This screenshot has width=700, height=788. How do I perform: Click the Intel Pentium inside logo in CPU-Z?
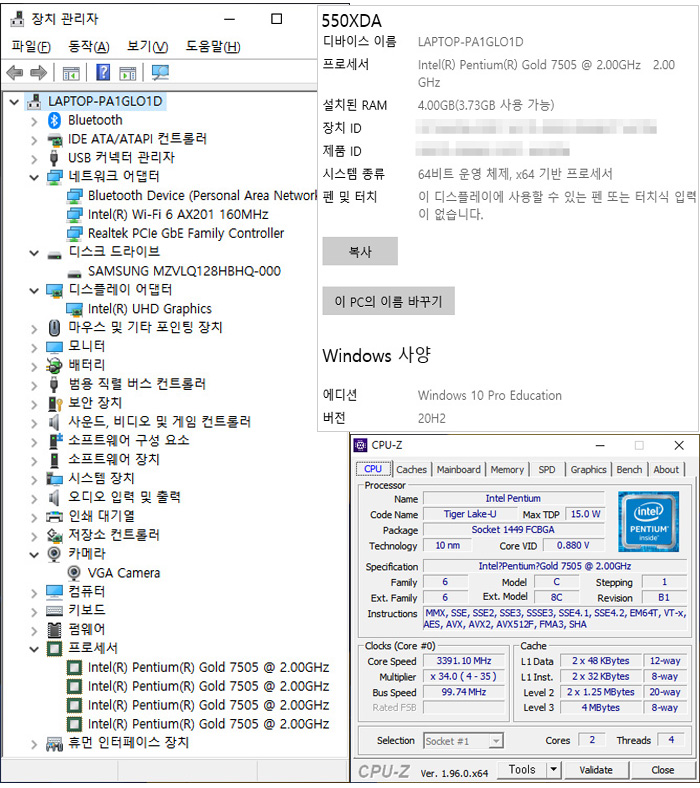648,521
